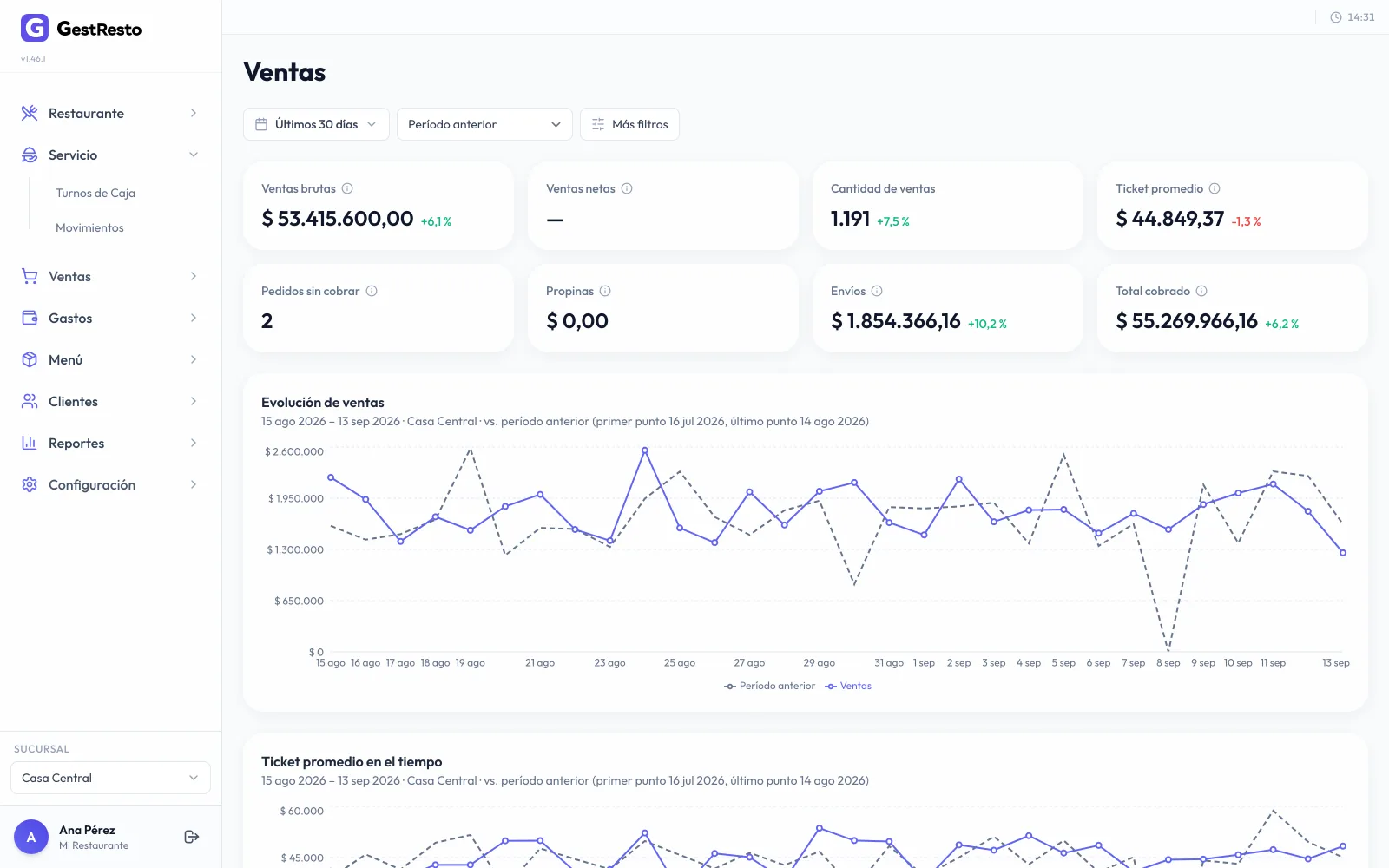Open Turnos de Caja submenu item

tap(95, 193)
